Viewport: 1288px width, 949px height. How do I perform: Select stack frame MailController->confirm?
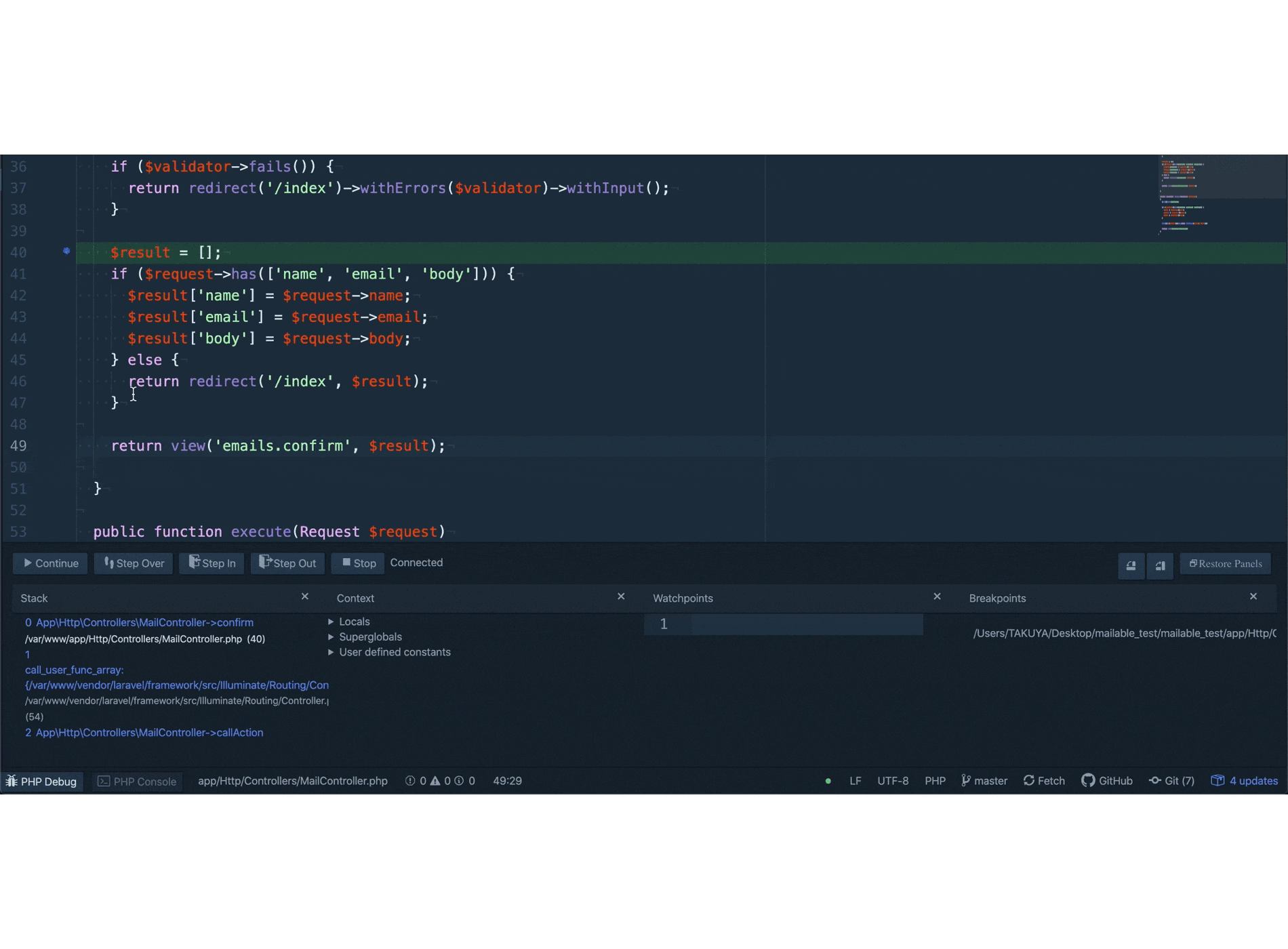[139, 622]
